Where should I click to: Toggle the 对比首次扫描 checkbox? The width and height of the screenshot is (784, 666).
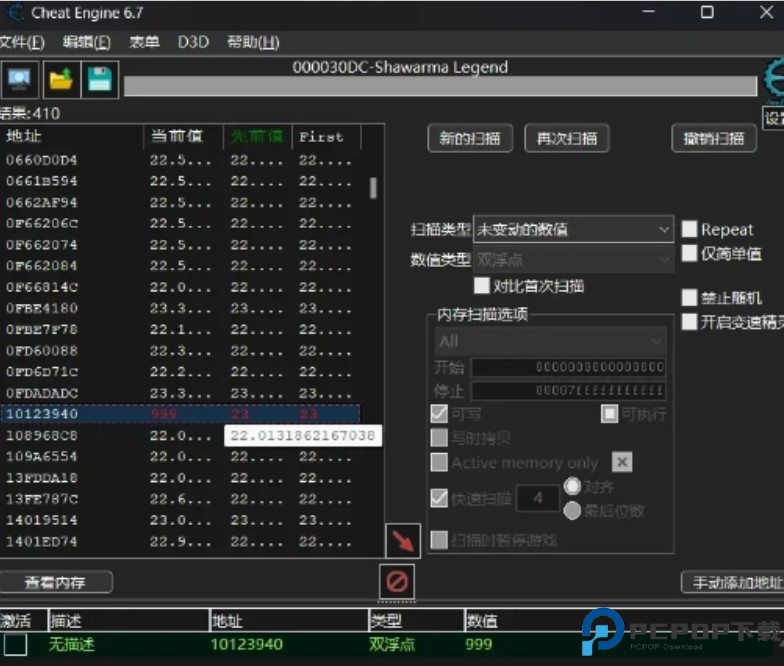point(482,286)
